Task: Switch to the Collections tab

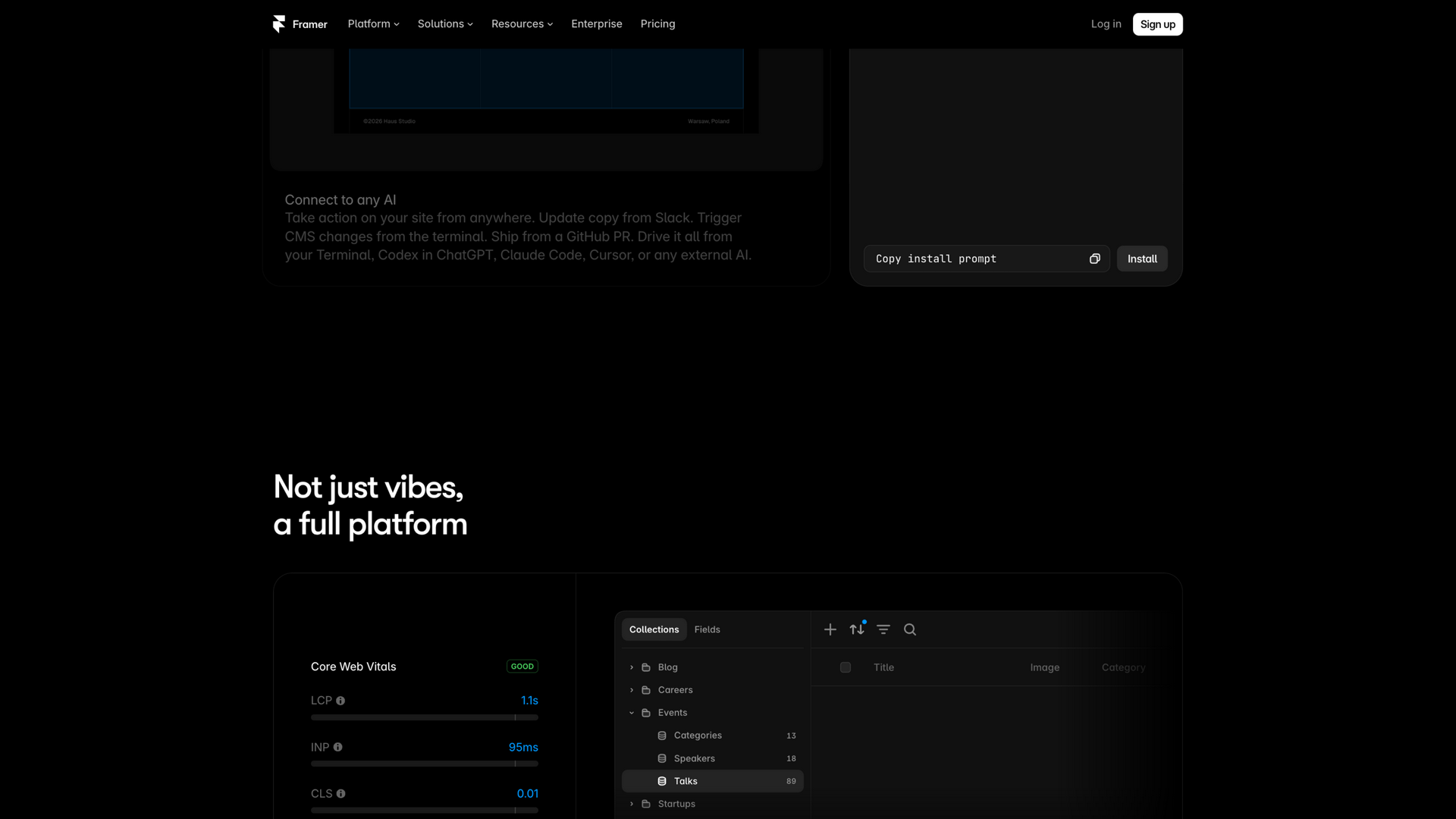Action: pos(654,629)
